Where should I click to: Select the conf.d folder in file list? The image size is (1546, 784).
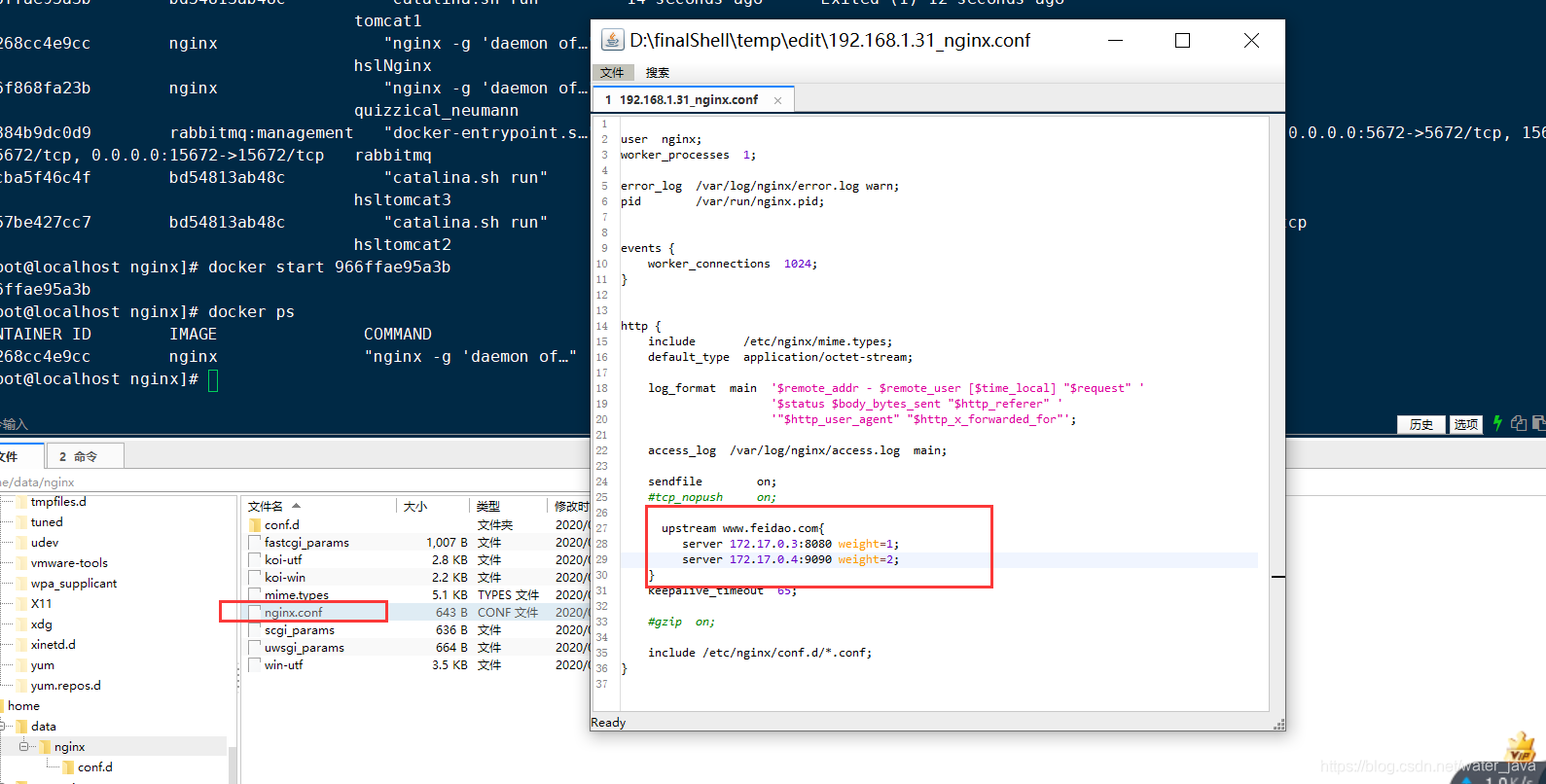point(282,524)
